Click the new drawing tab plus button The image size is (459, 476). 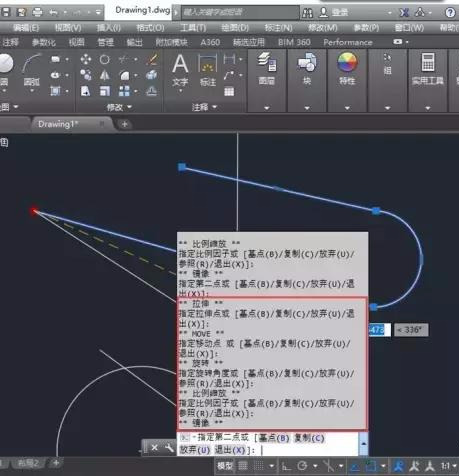pos(124,124)
